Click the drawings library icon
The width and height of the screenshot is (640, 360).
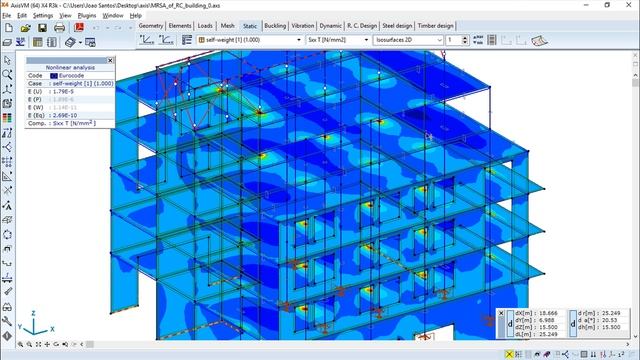coord(90,42)
